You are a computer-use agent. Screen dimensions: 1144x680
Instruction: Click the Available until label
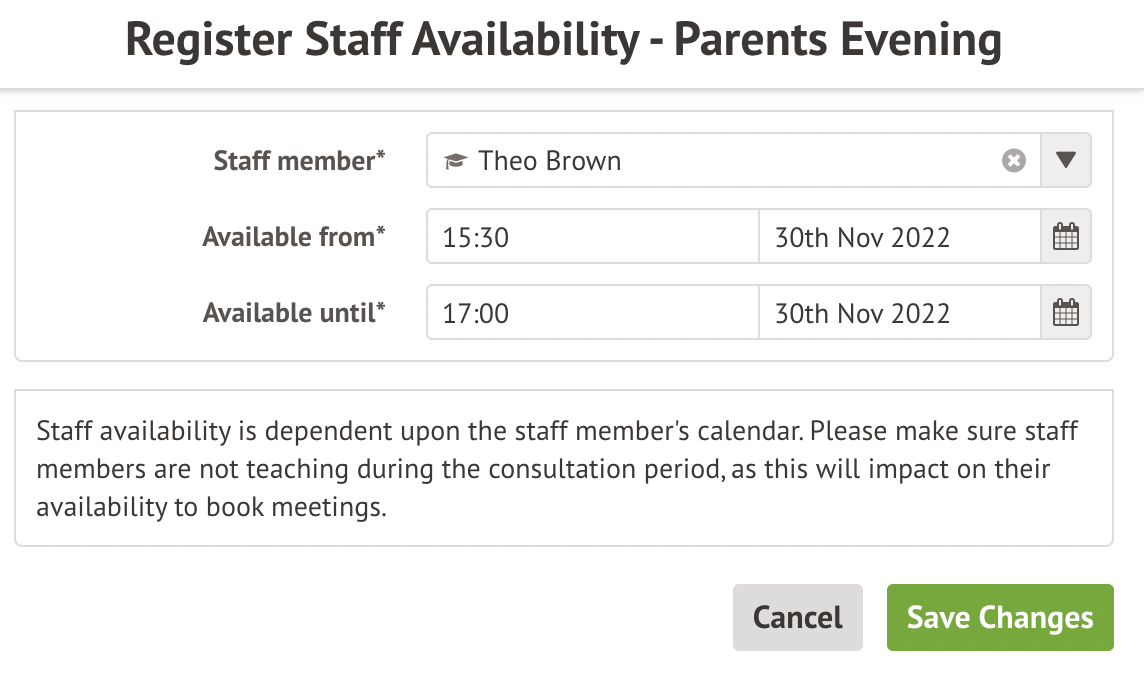[x=294, y=313]
